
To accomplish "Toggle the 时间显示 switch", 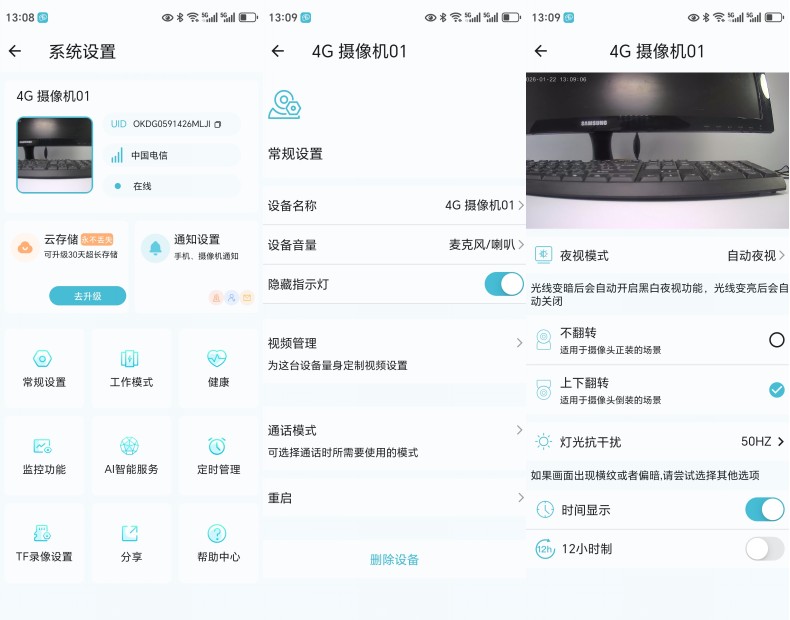I will tap(765, 510).
